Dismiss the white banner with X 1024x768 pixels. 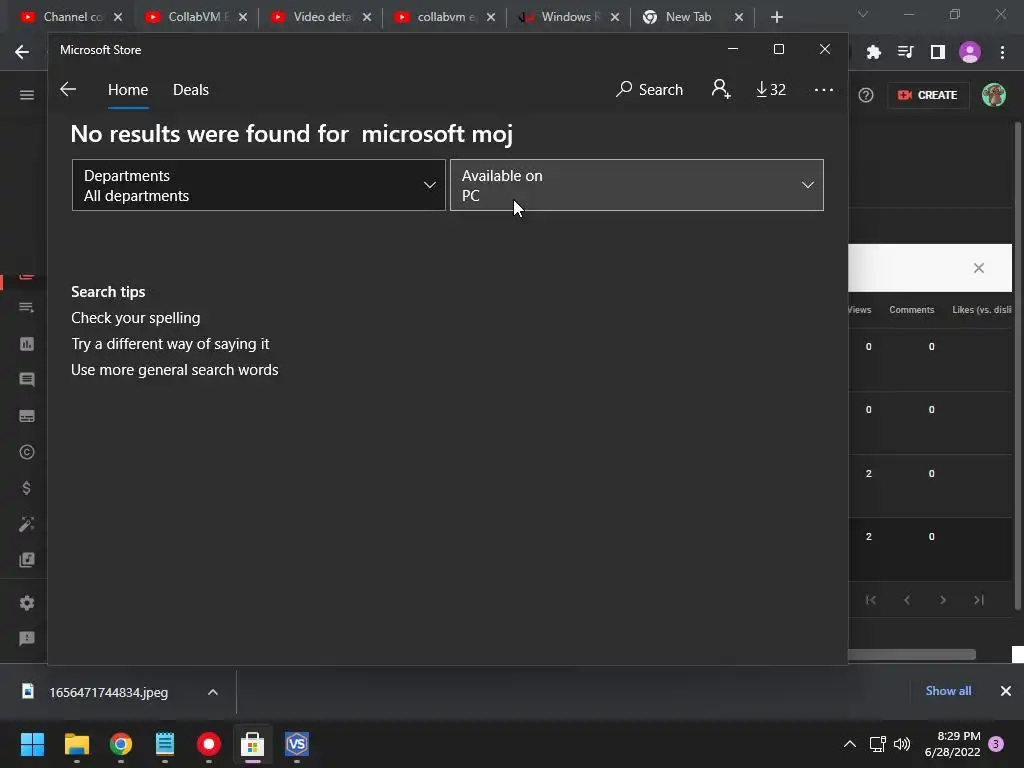(x=978, y=268)
